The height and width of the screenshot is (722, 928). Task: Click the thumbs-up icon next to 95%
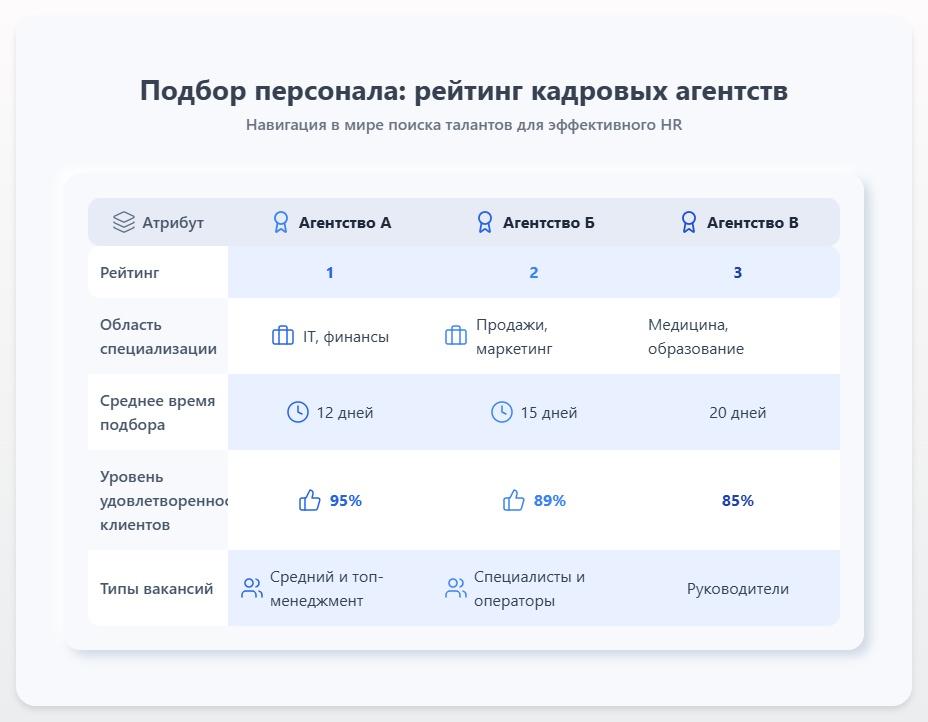point(310,500)
